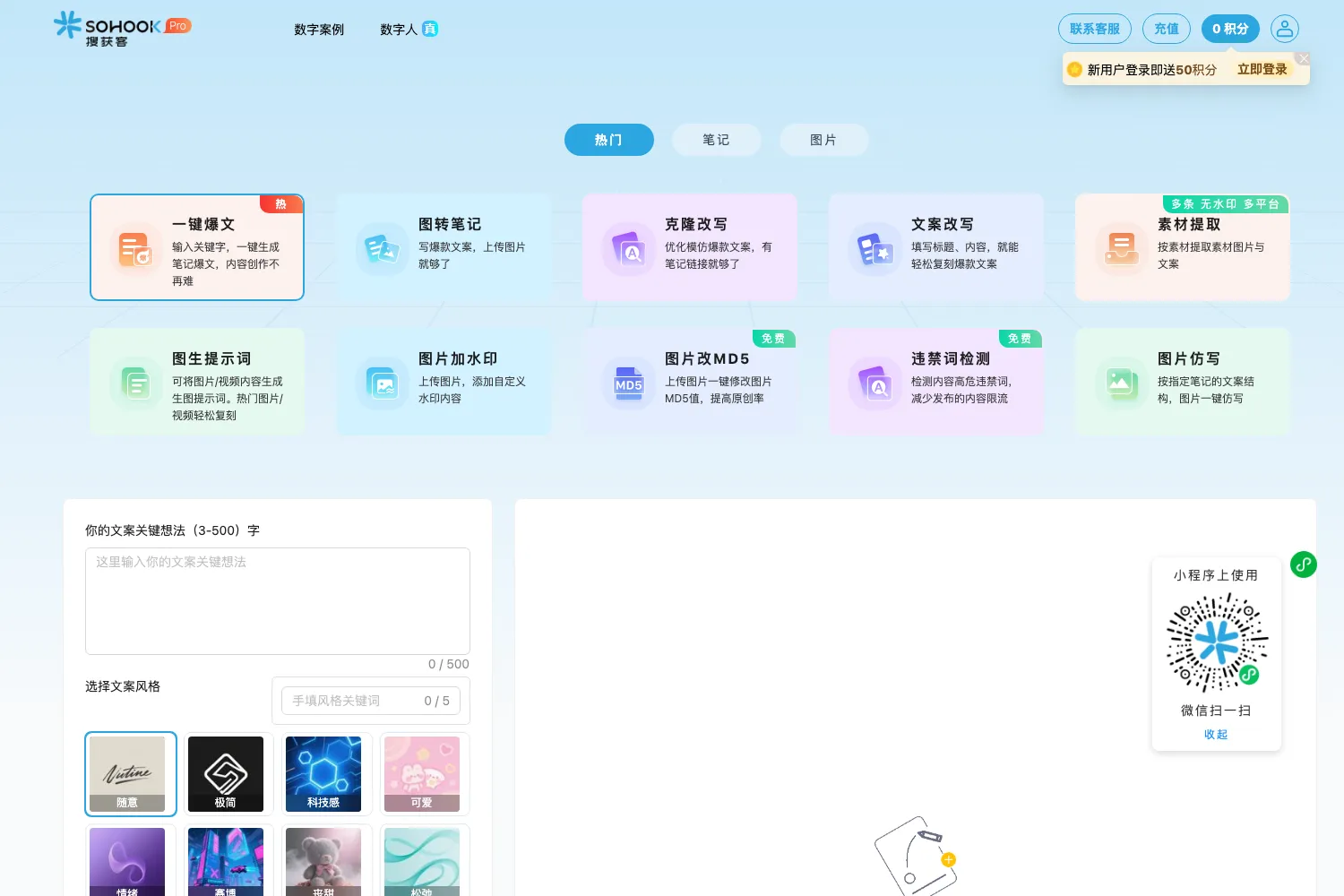Viewport: 1344px width, 896px height.
Task: Open the 图片仿写 card title
Action: point(1189,358)
